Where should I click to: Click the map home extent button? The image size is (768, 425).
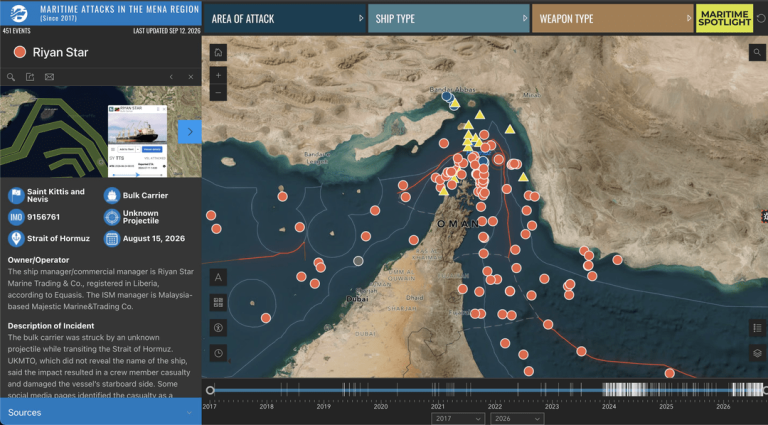tap(218, 52)
